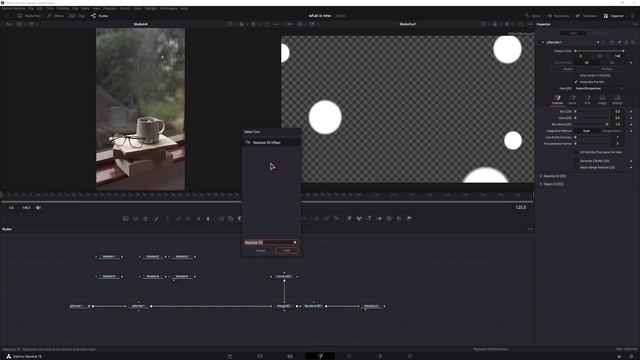Open the Workspace menu
The image size is (640, 360).
169,8
